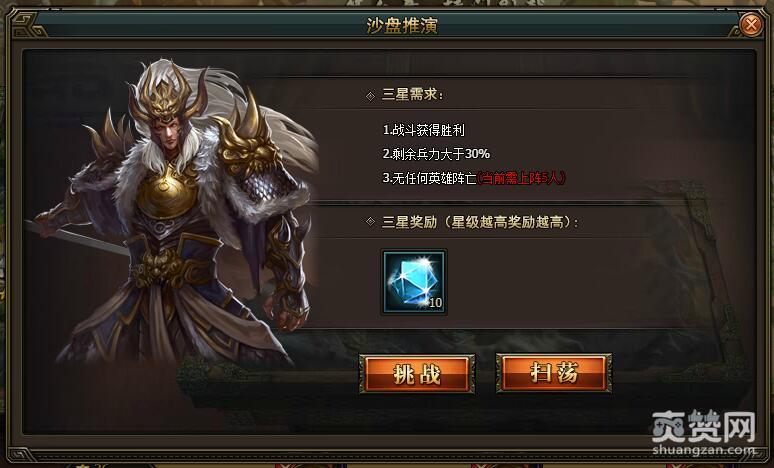Screen dimensions: 774x468
Task: Close the 沙盘推演 dialog with orange X
Action: click(751, 24)
